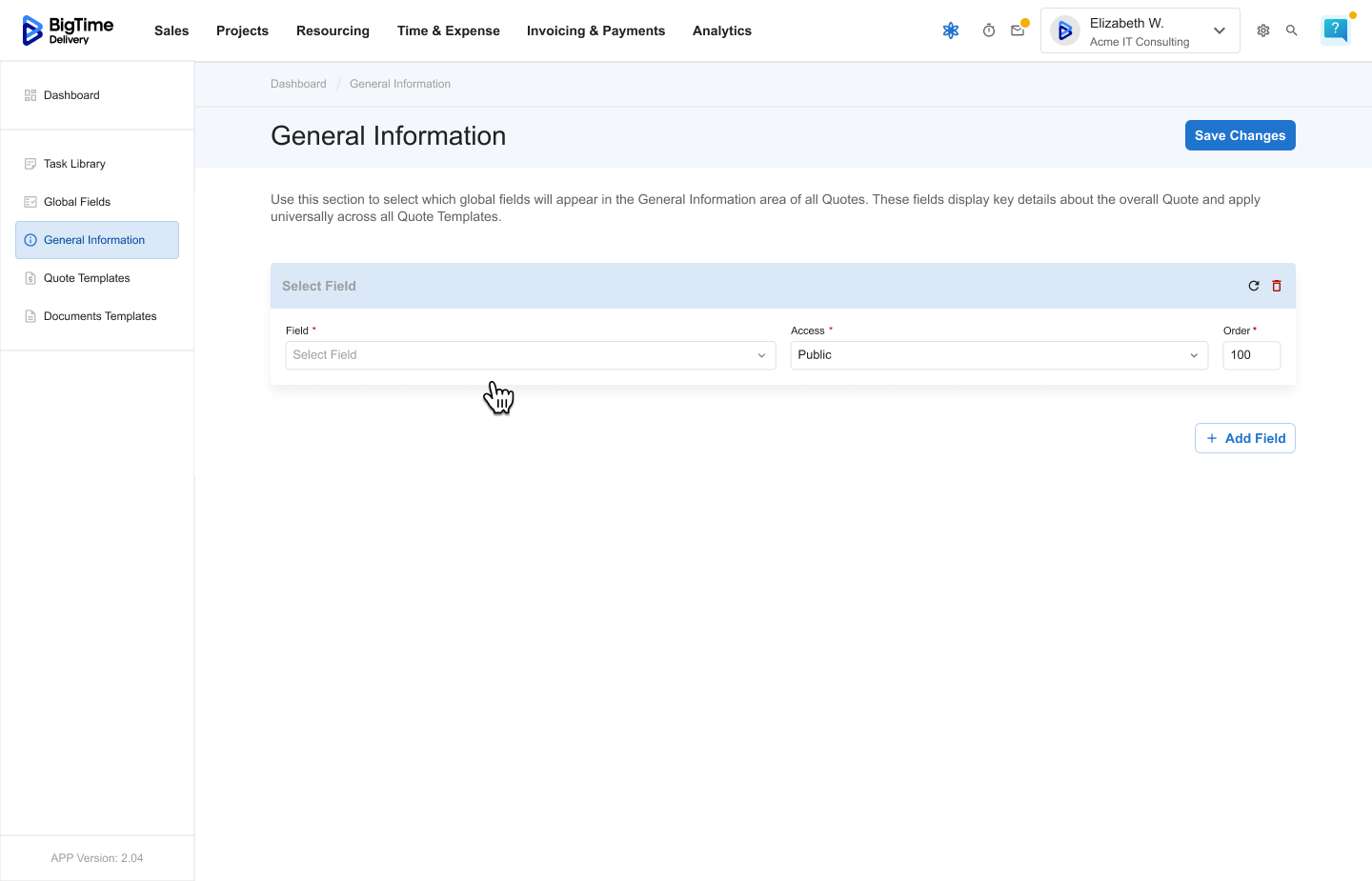Click the Save Changes button
Viewport: 1372px width, 881px height.
(1240, 135)
